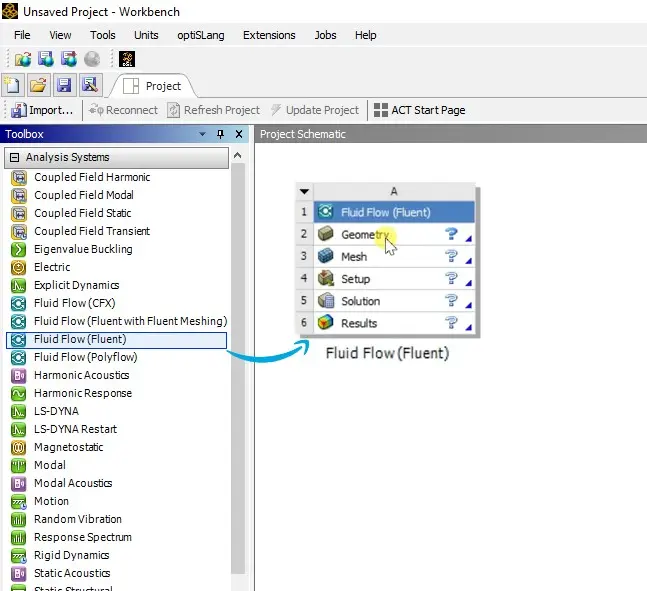Click the Magnetostatic system icon
The image size is (647, 591).
coord(19,447)
